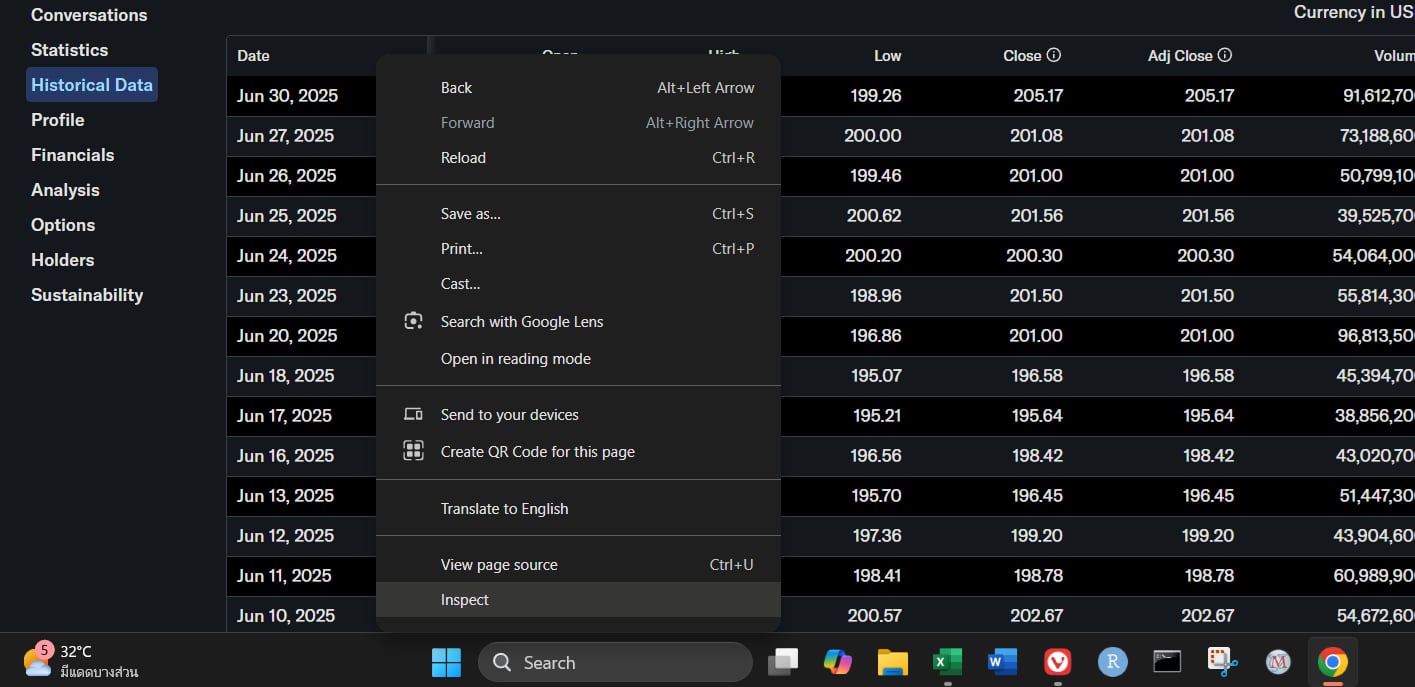Go to the Statistics sidebar link

pyautogui.click(x=69, y=50)
